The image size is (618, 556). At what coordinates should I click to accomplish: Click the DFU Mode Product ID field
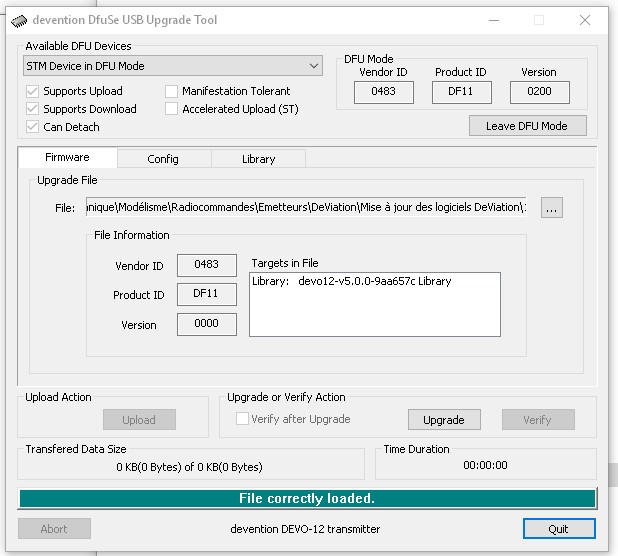[462, 92]
